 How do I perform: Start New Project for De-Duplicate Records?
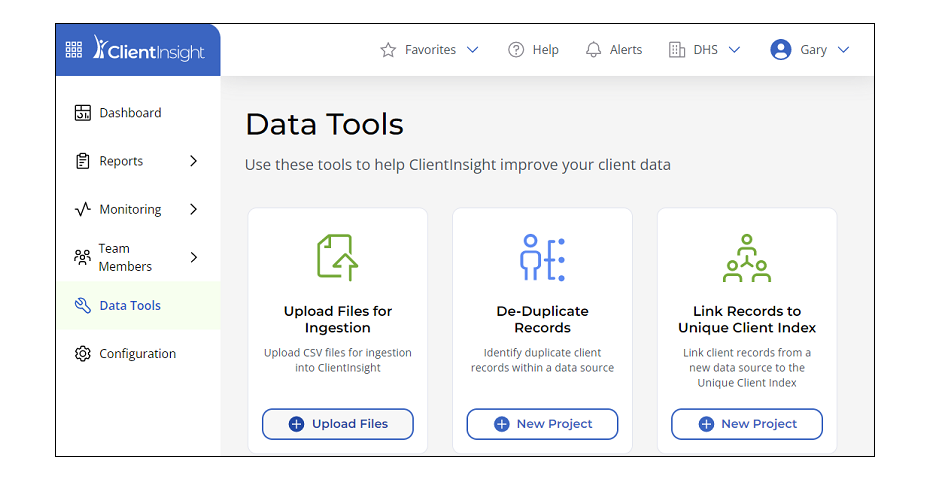(x=542, y=424)
